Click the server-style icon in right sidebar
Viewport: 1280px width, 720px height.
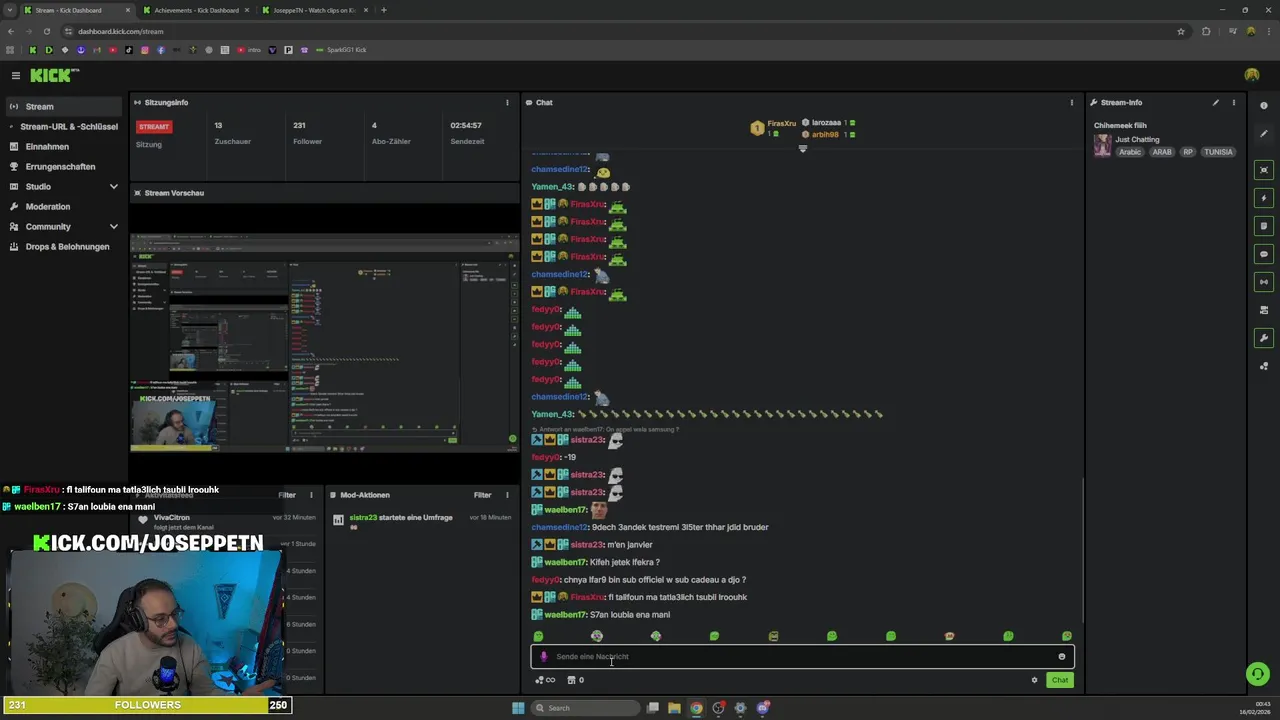(x=1264, y=310)
